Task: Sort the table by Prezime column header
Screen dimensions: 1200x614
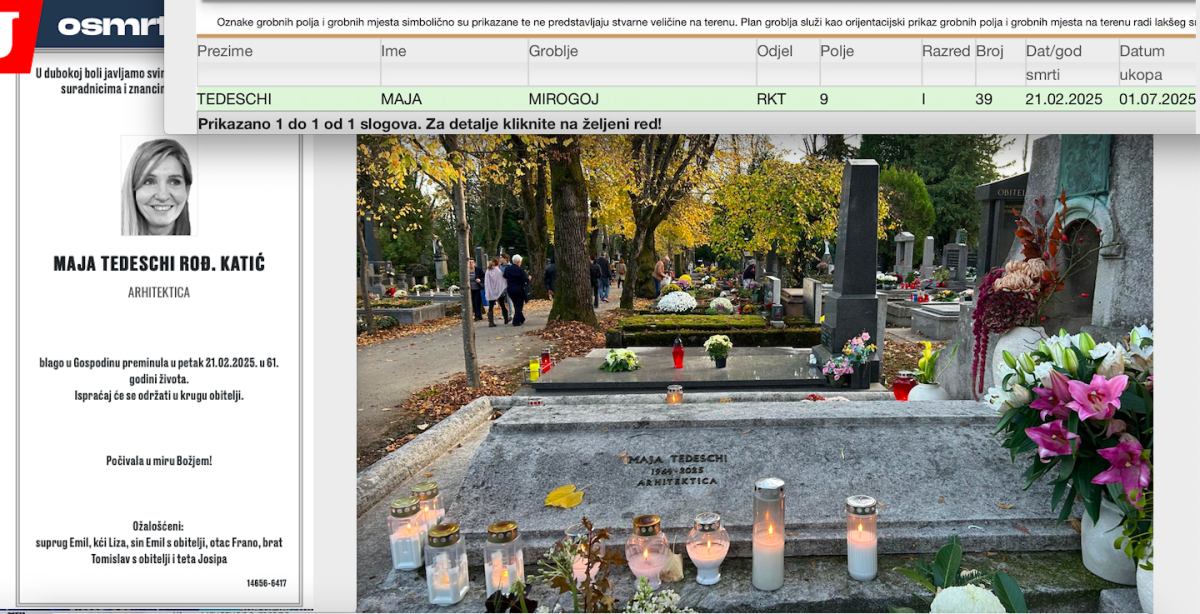Action: 225,51
